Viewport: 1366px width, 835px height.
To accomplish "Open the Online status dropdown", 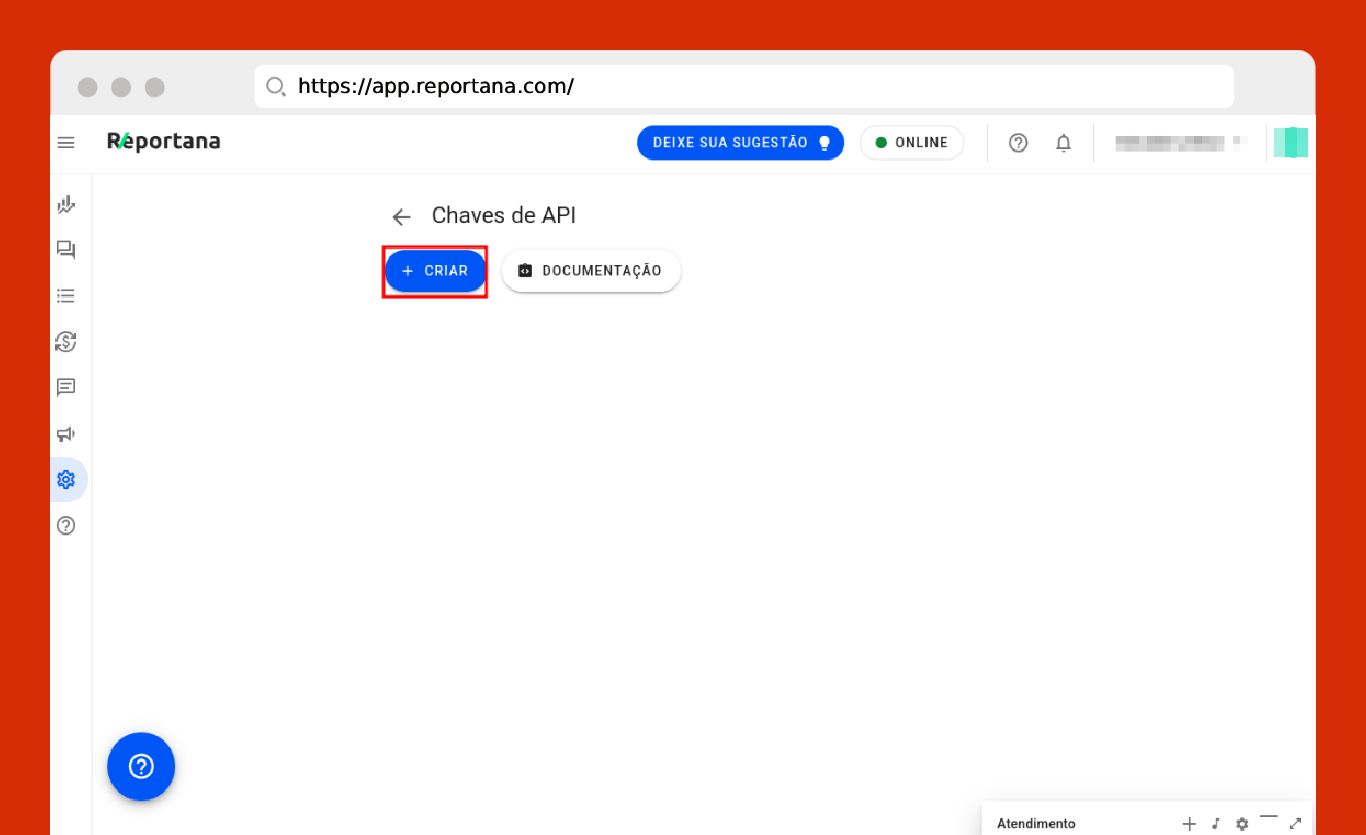I will coord(911,143).
